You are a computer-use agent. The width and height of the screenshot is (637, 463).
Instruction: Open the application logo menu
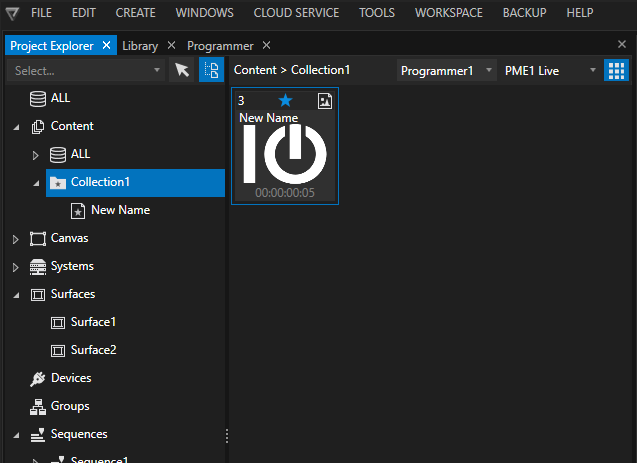[12, 14]
